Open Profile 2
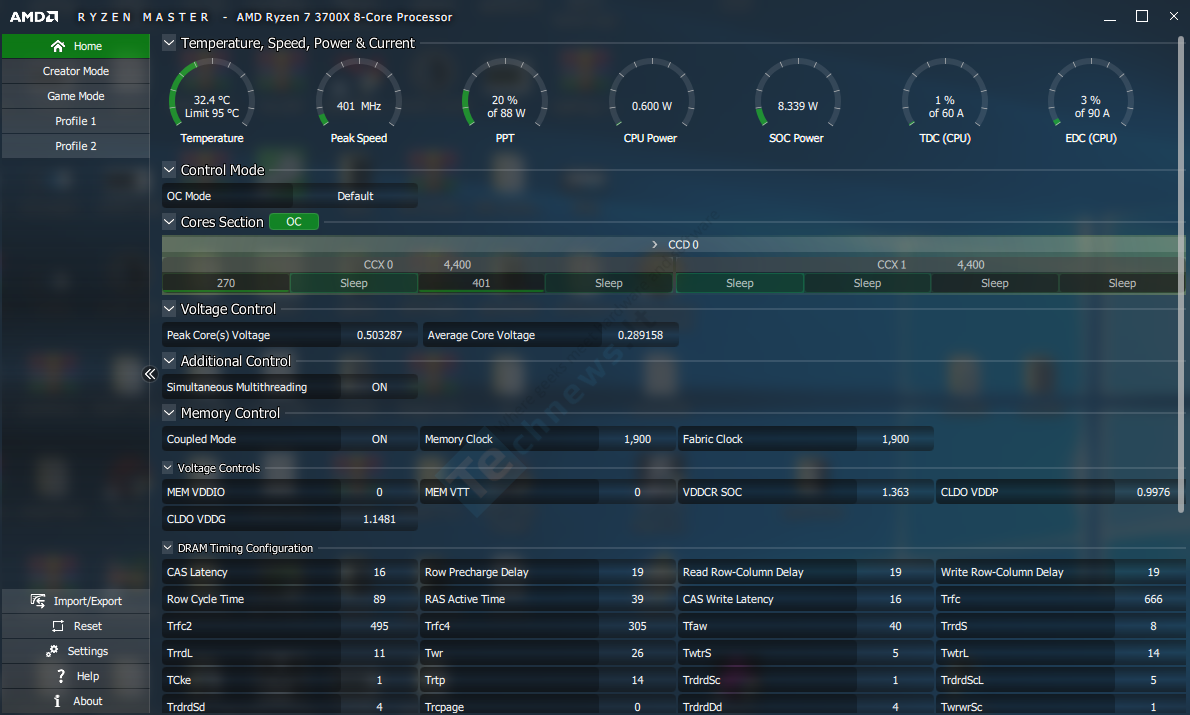The height and width of the screenshot is (715, 1190). 76,146
